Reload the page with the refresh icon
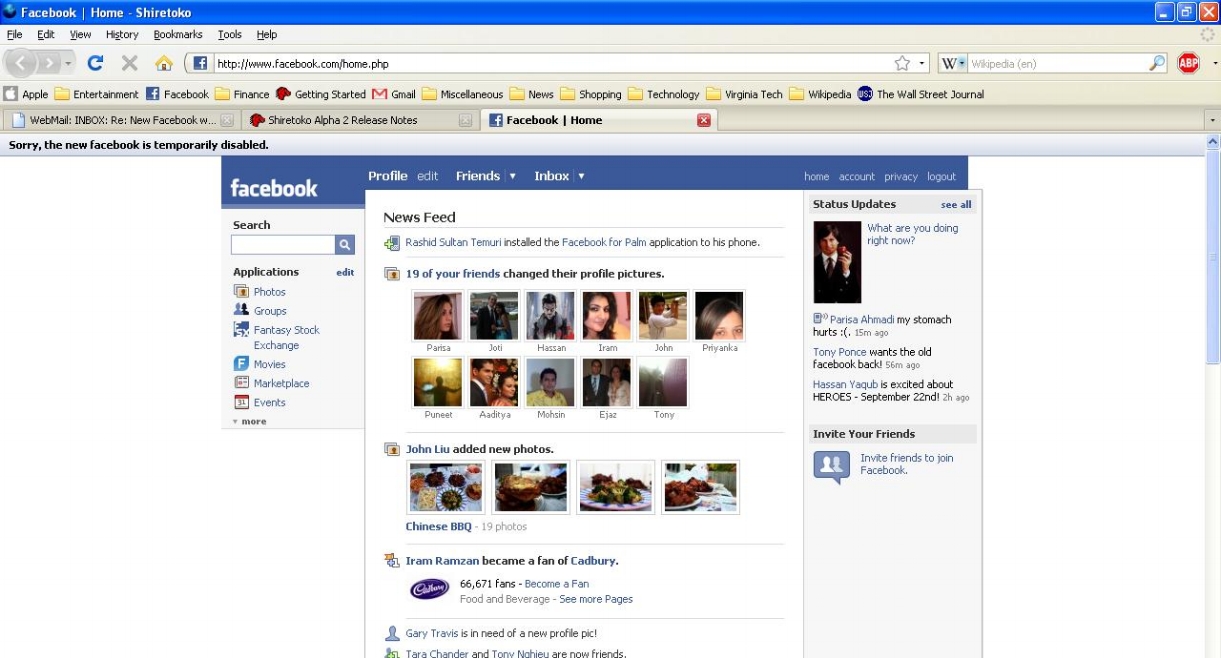 [x=96, y=63]
